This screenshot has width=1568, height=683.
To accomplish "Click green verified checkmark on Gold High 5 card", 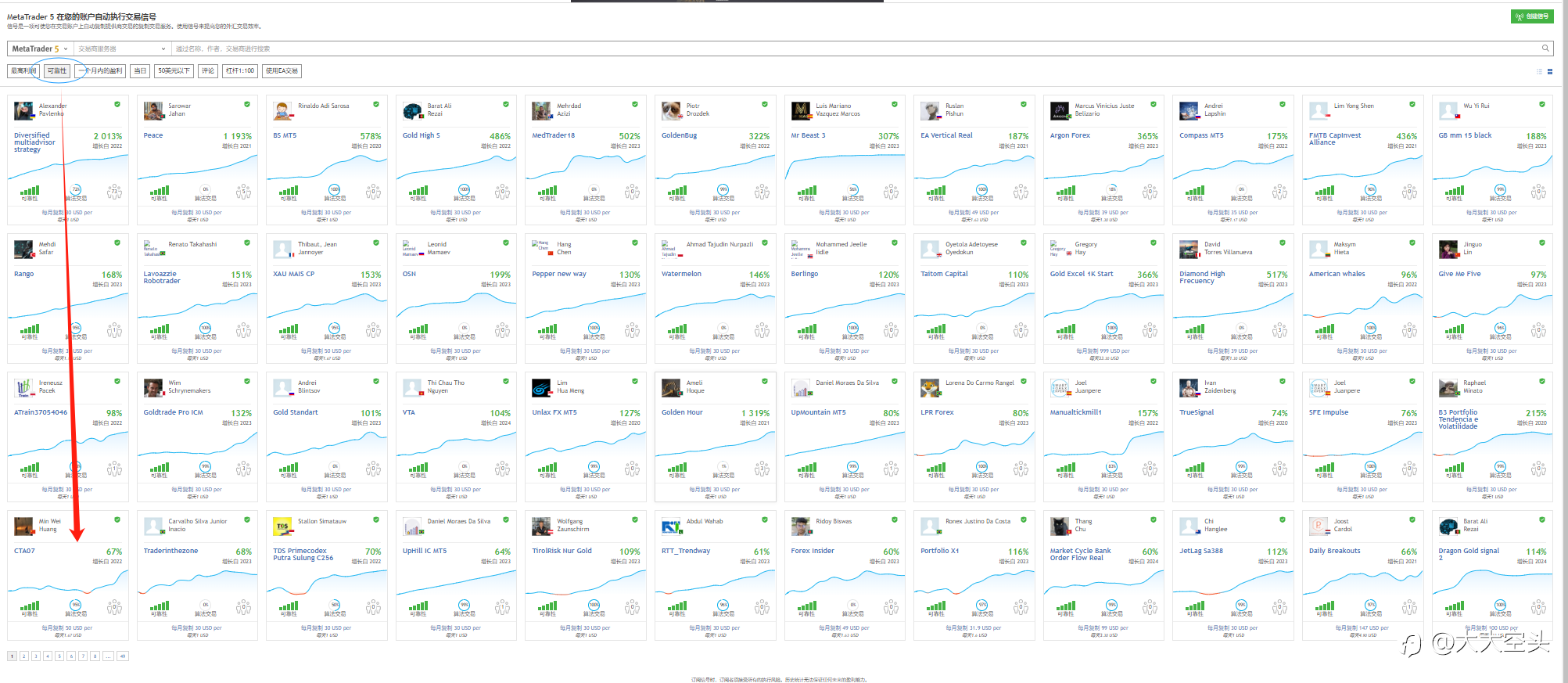I will [x=506, y=104].
